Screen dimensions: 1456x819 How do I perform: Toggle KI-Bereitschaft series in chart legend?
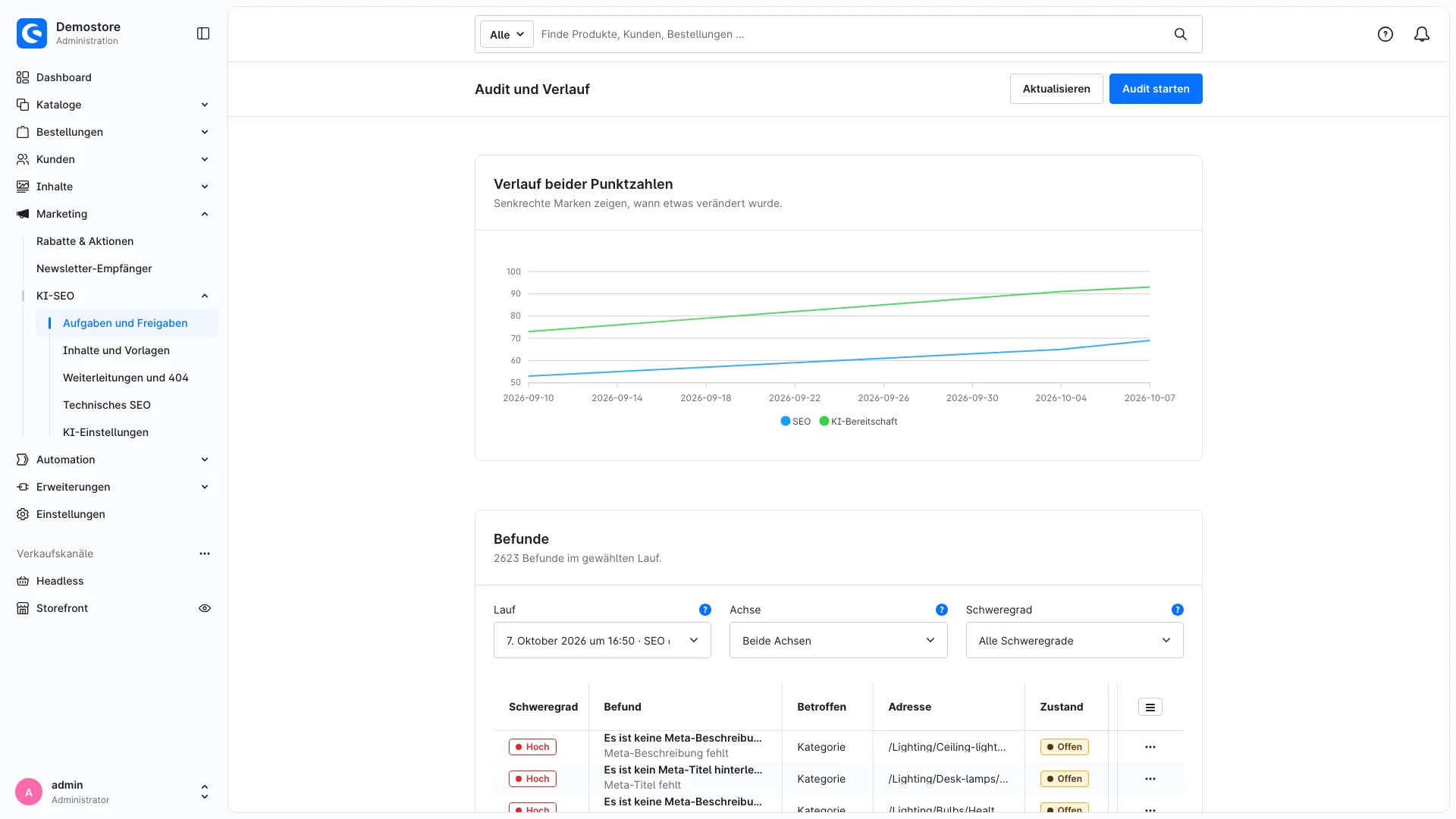click(858, 422)
